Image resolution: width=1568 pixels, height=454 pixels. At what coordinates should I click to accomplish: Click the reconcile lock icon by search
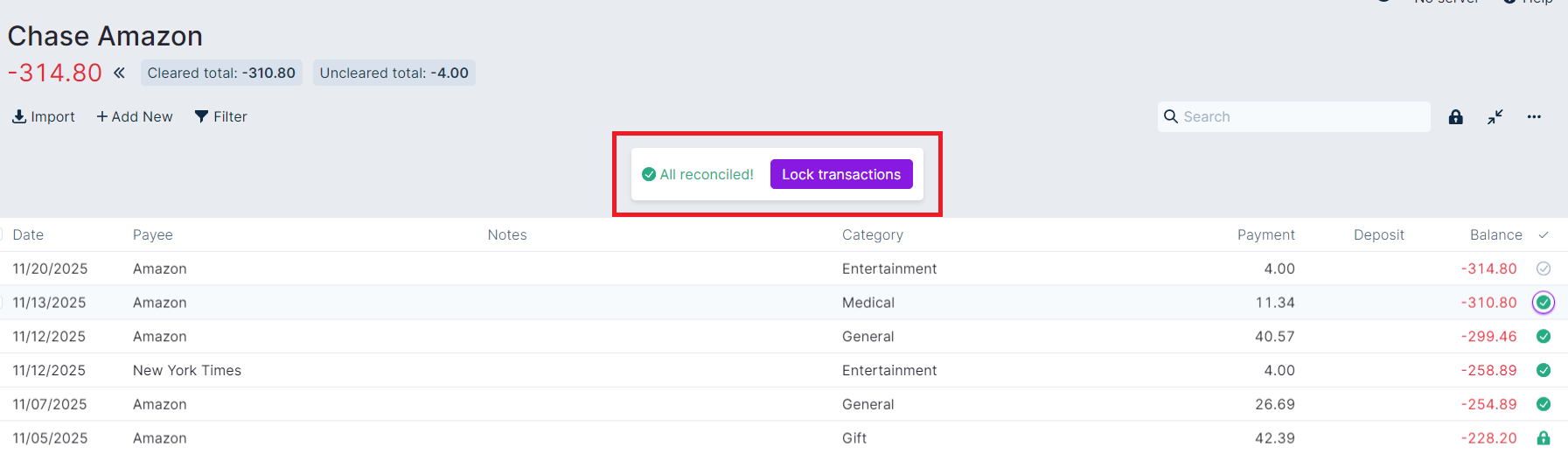tap(1455, 116)
